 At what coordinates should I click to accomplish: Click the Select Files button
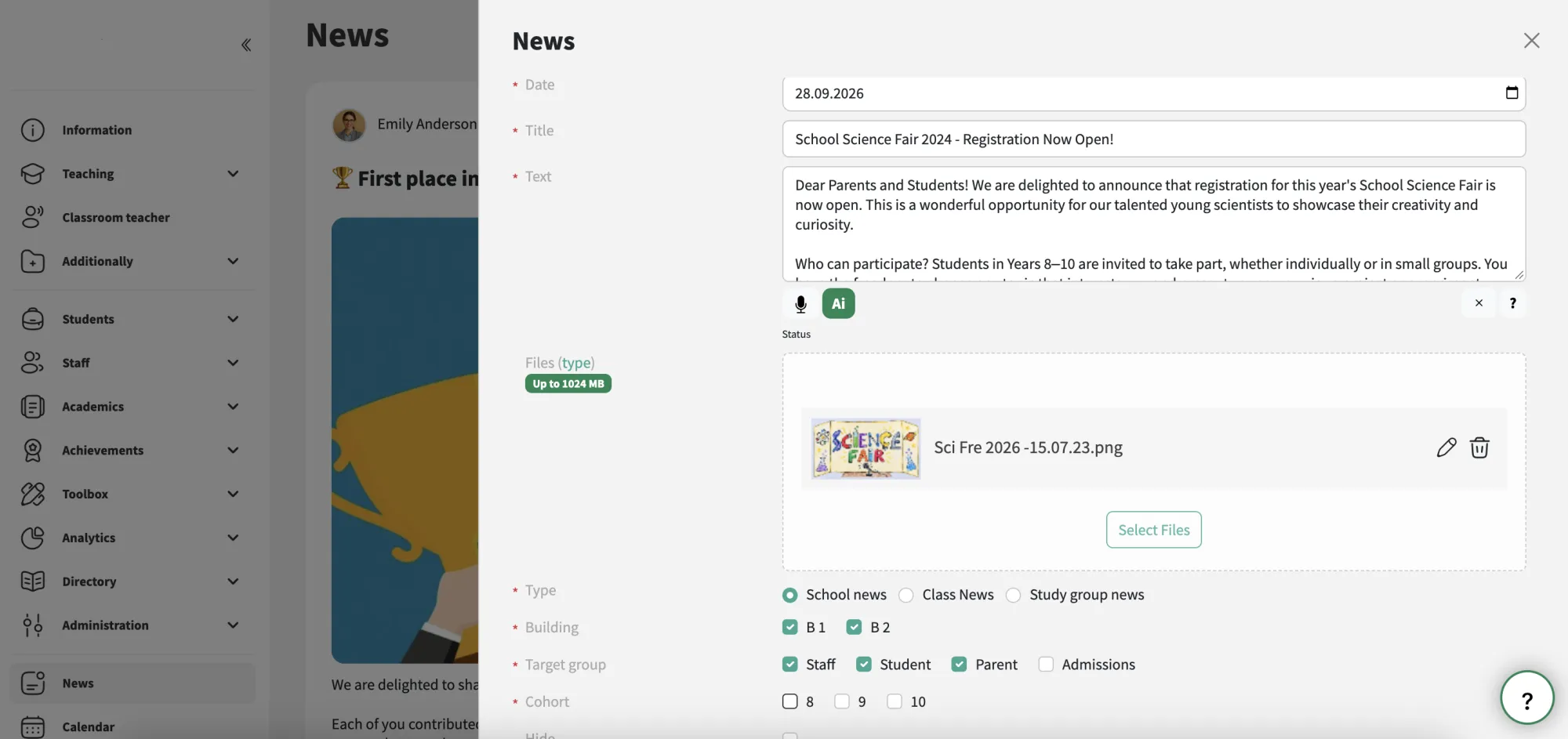click(x=1153, y=530)
